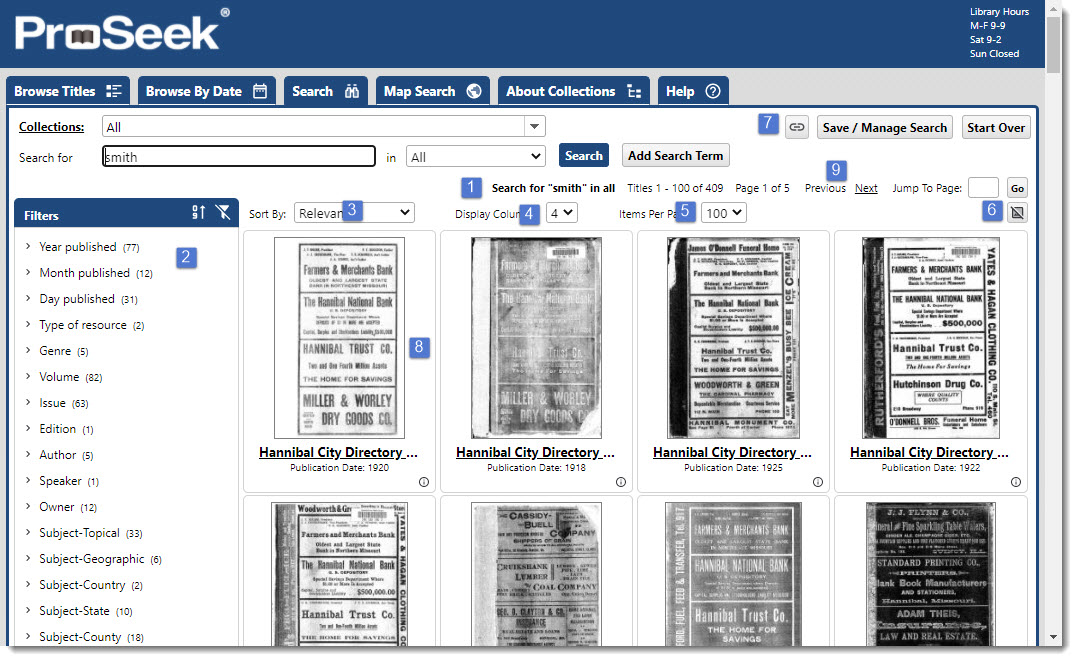
Task: Click the blue Search button
Action: (584, 156)
